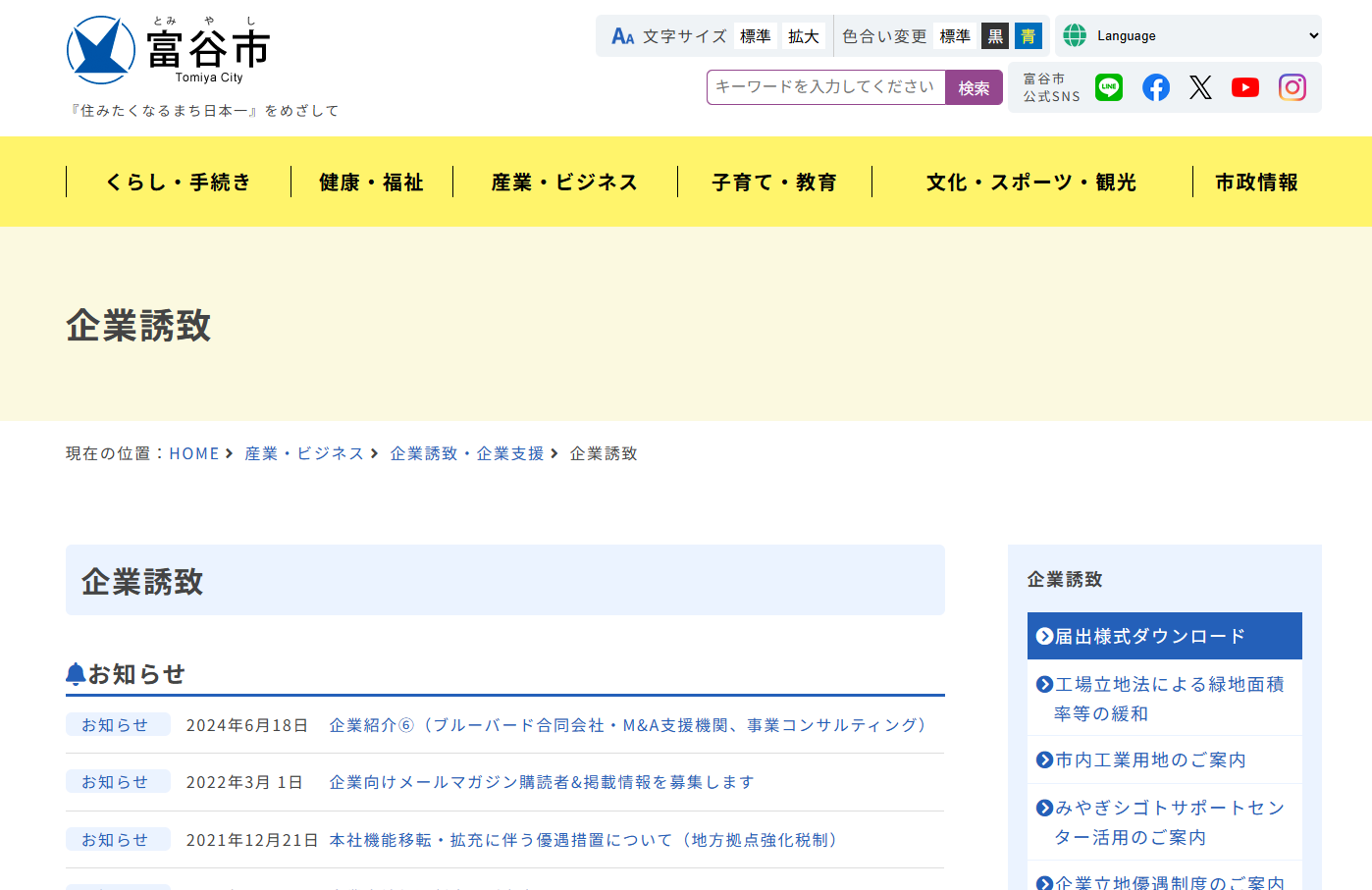Image resolution: width=1372 pixels, height=890 pixels.
Task: Open 工場立地法による緑地面積率等の緩和 link
Action: (x=1165, y=699)
